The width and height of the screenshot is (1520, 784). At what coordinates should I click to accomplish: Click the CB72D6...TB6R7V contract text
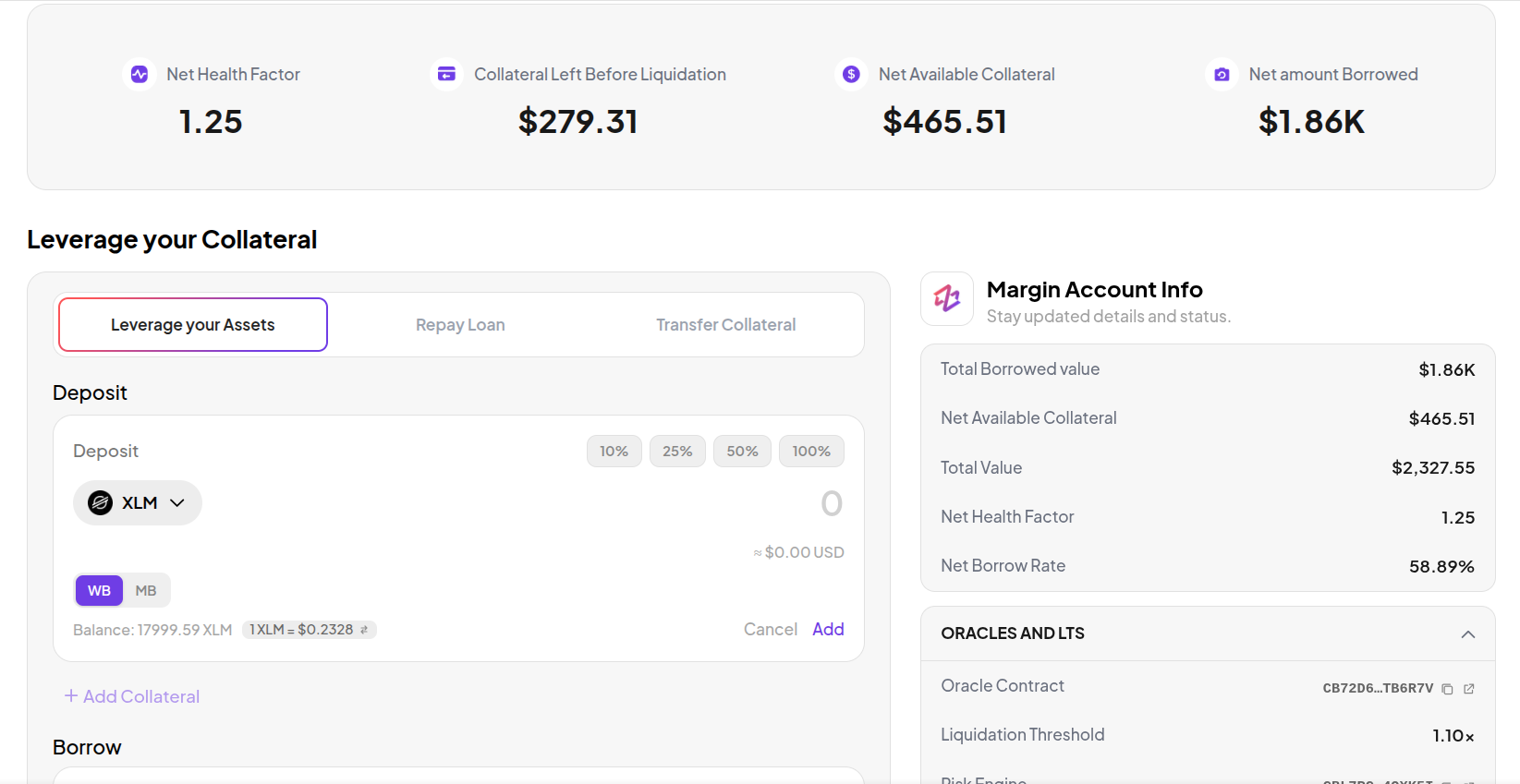click(x=1378, y=689)
